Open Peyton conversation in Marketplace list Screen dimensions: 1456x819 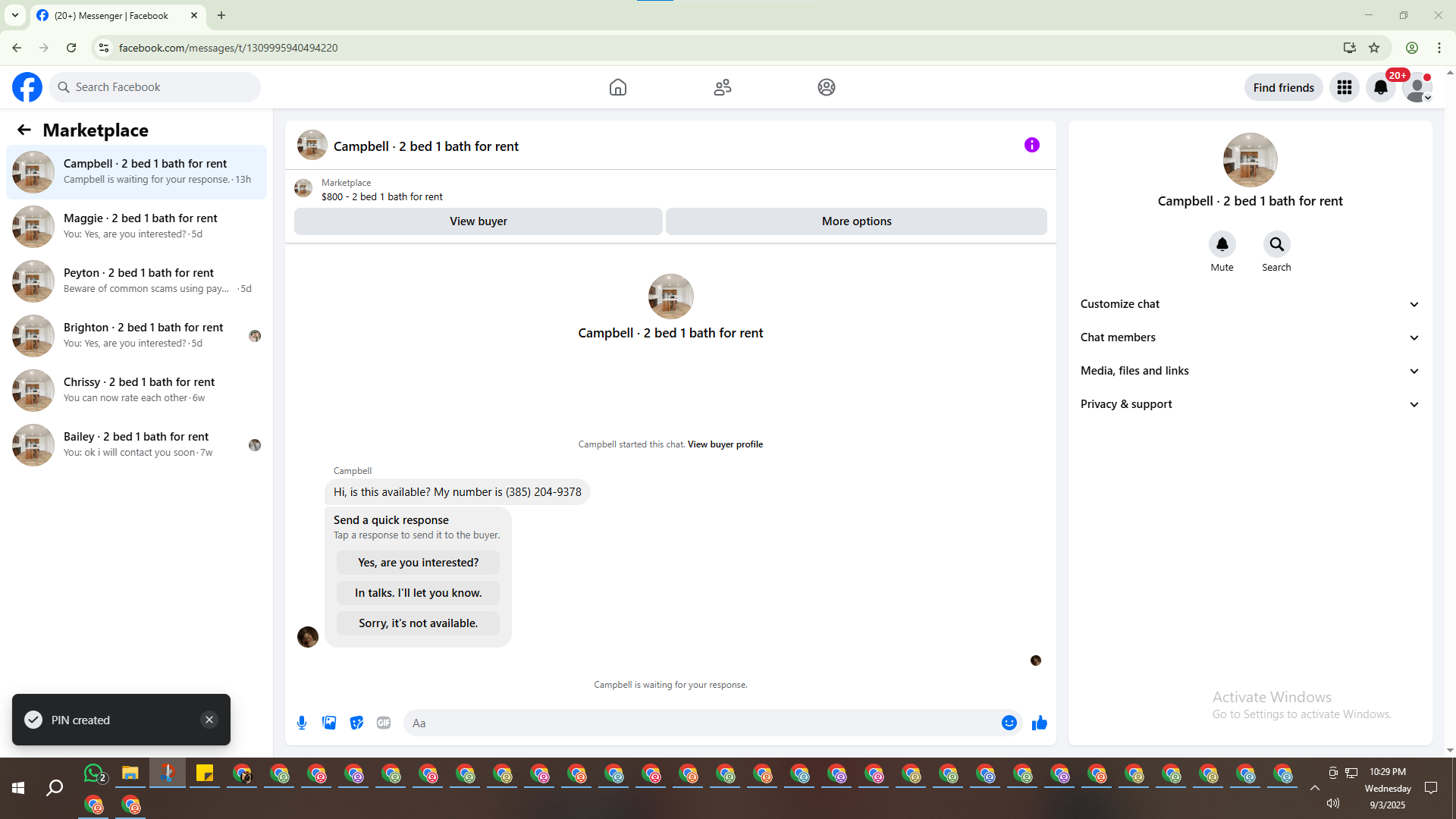(136, 281)
